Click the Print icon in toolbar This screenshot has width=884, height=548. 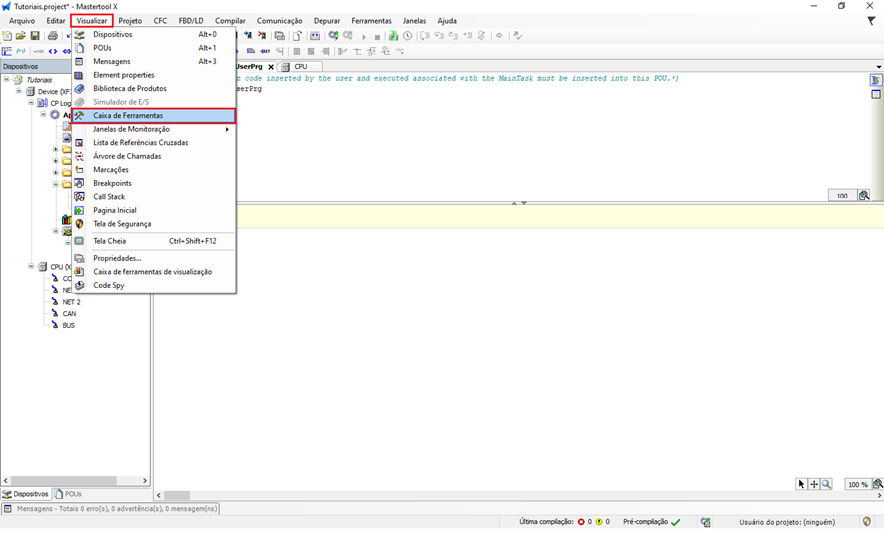click(53, 36)
